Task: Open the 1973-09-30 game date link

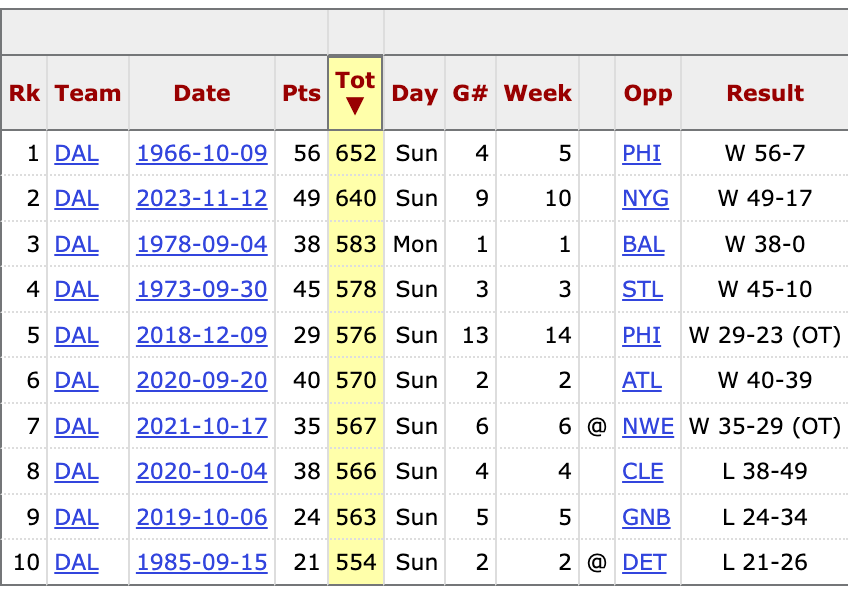Action: point(202,289)
